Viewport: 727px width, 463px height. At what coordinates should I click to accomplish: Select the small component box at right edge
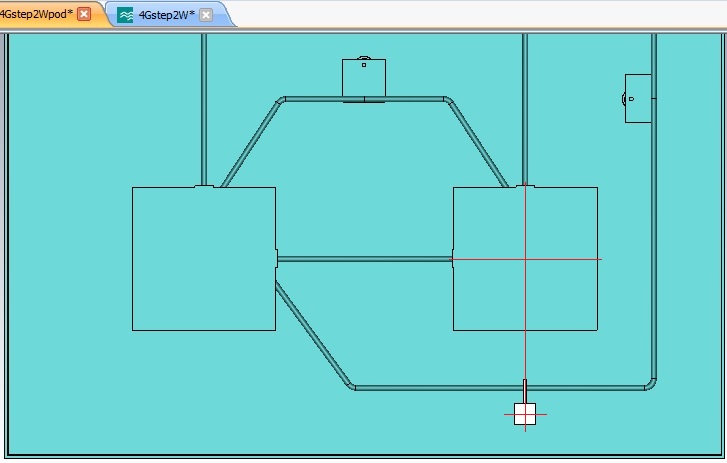pyautogui.click(x=638, y=99)
